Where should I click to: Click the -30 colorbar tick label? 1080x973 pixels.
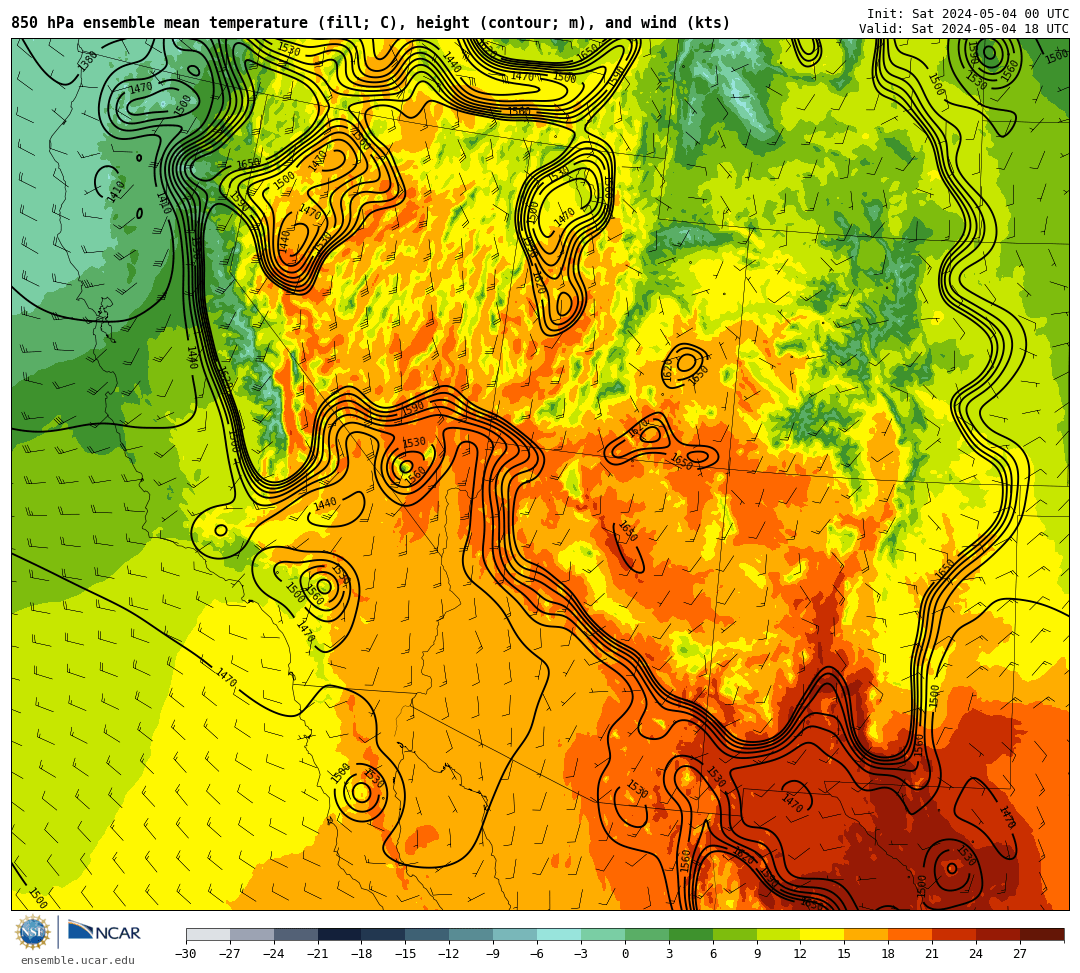(x=186, y=954)
